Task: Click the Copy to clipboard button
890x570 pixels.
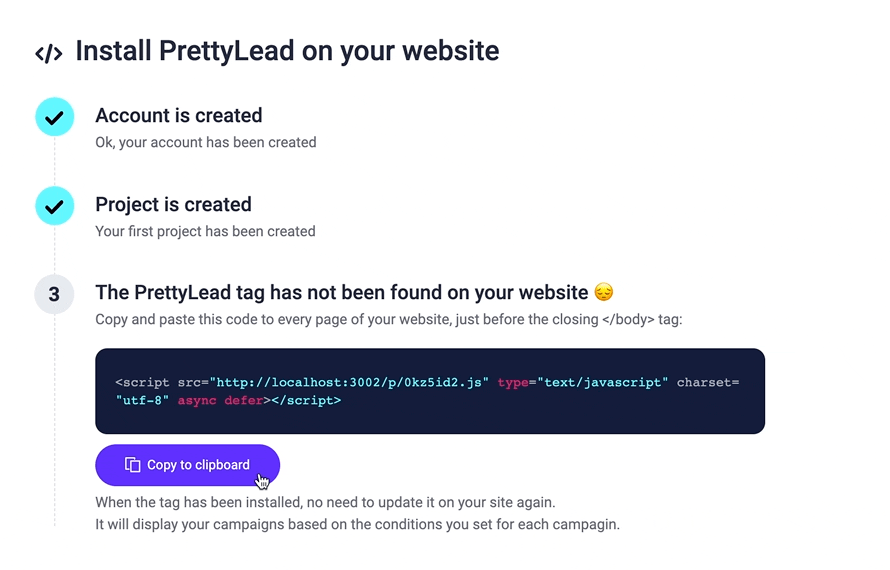Action: point(187,465)
